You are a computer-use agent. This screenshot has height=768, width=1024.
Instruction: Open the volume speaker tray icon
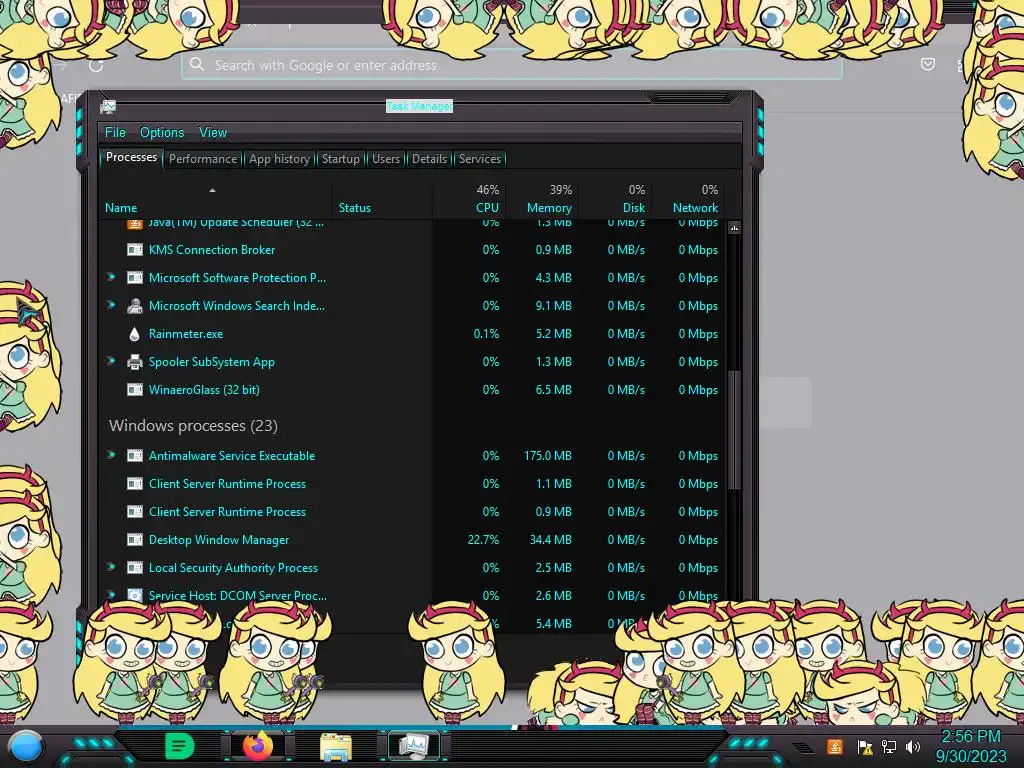pos(913,746)
